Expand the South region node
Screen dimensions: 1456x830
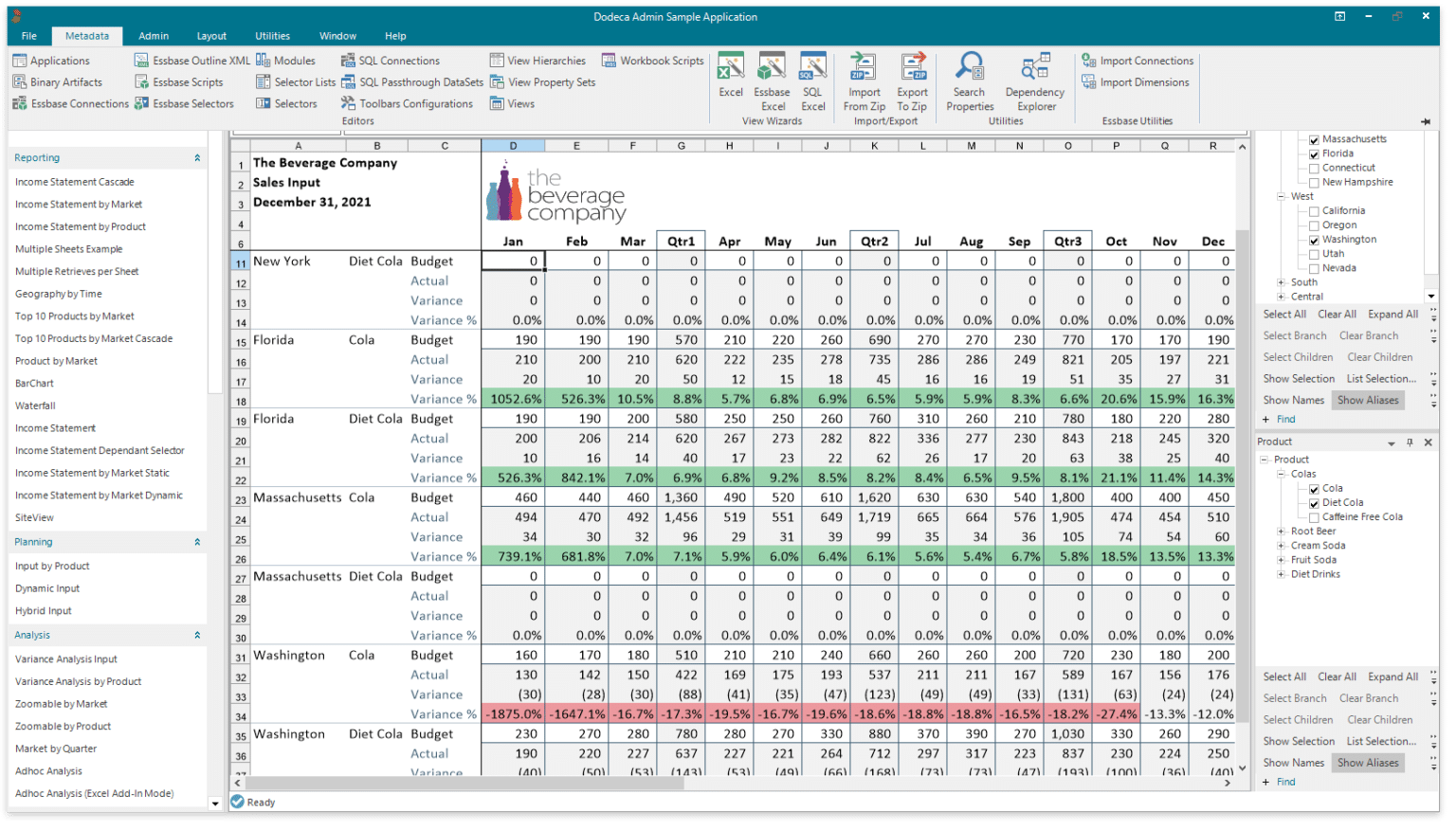tap(1280, 281)
